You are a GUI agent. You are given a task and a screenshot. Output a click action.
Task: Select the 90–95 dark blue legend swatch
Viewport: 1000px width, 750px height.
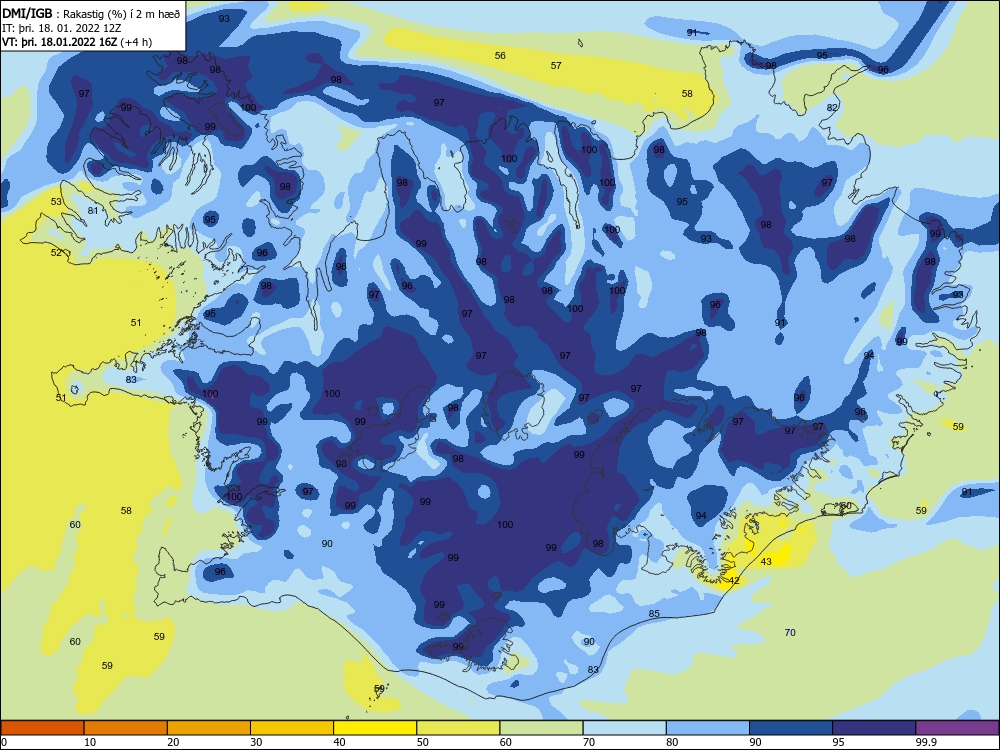[791, 728]
